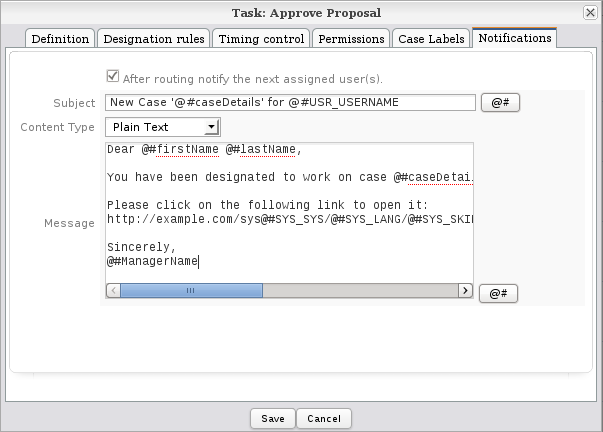Cancel the task dialog
This screenshot has height=432, width=603.
click(x=324, y=419)
